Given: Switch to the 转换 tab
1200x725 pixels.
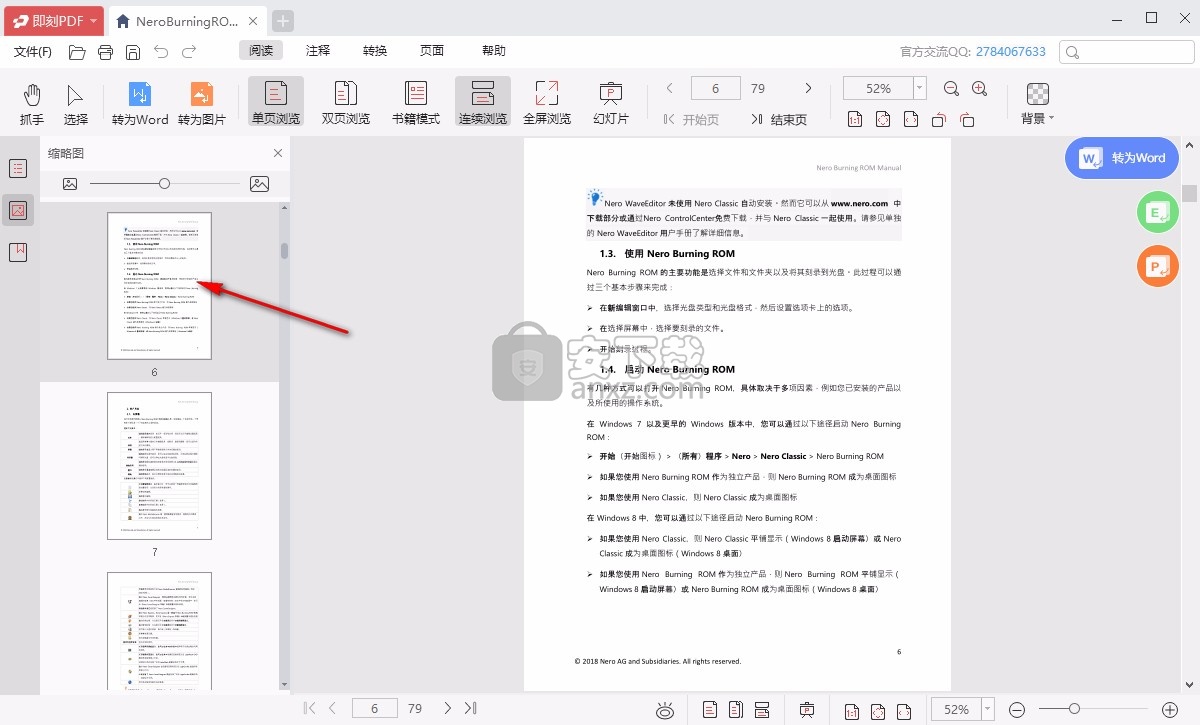Looking at the screenshot, I should (375, 51).
